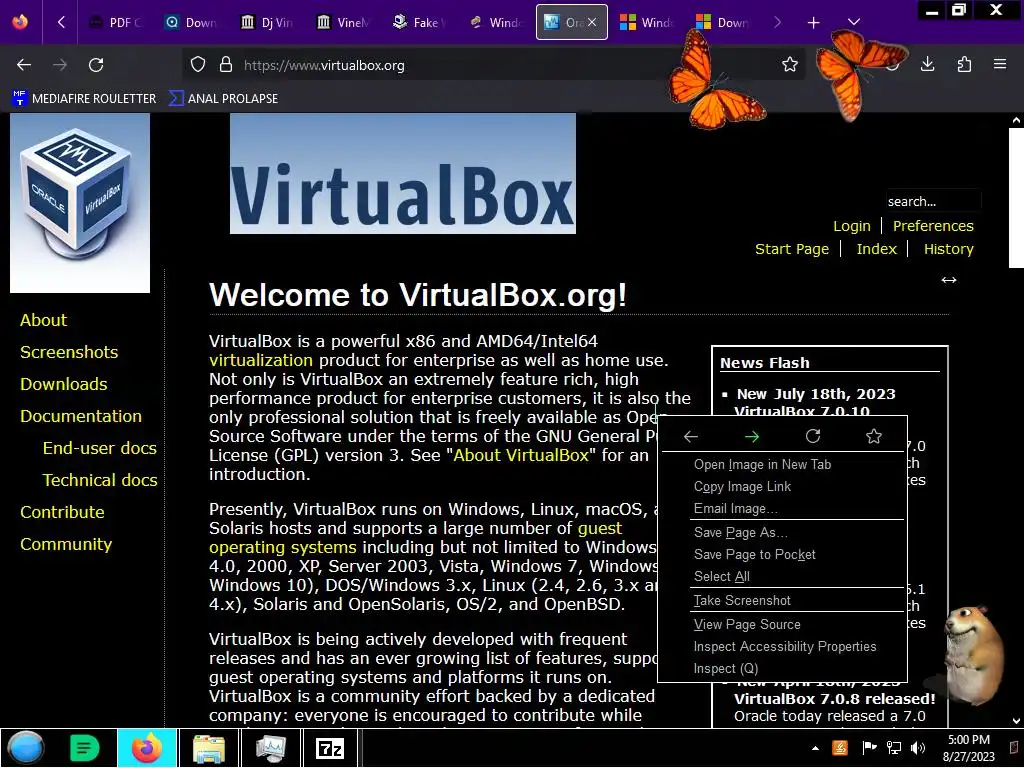Open the Preferences link
The image size is (1024, 768).
point(933,226)
